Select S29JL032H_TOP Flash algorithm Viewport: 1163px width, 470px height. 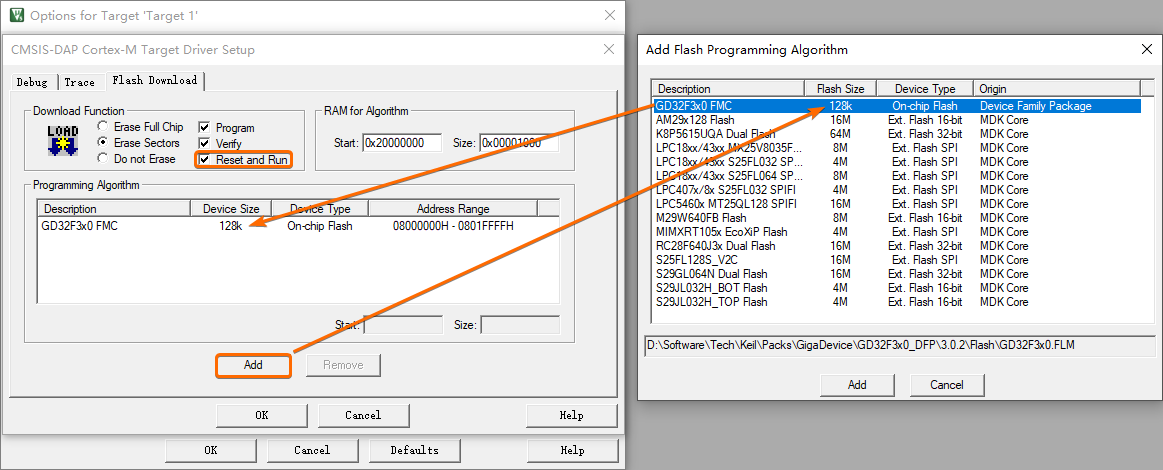pos(897,302)
